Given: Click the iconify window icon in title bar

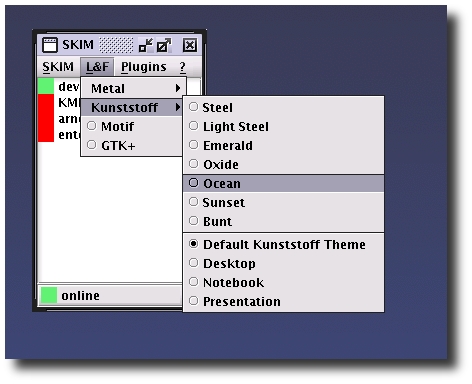Looking at the screenshot, I should pos(146,45).
